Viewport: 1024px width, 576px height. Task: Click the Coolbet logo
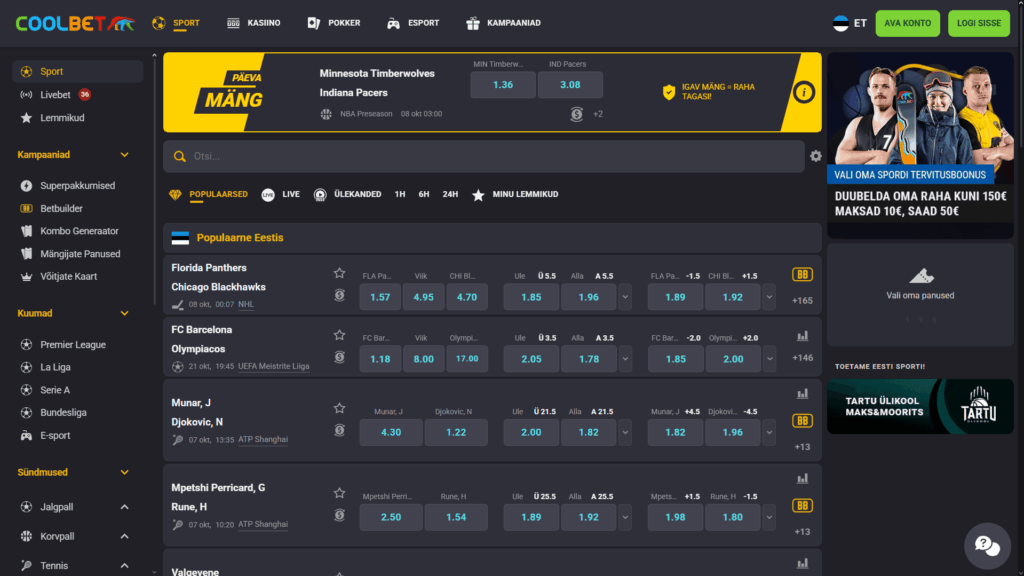click(74, 23)
